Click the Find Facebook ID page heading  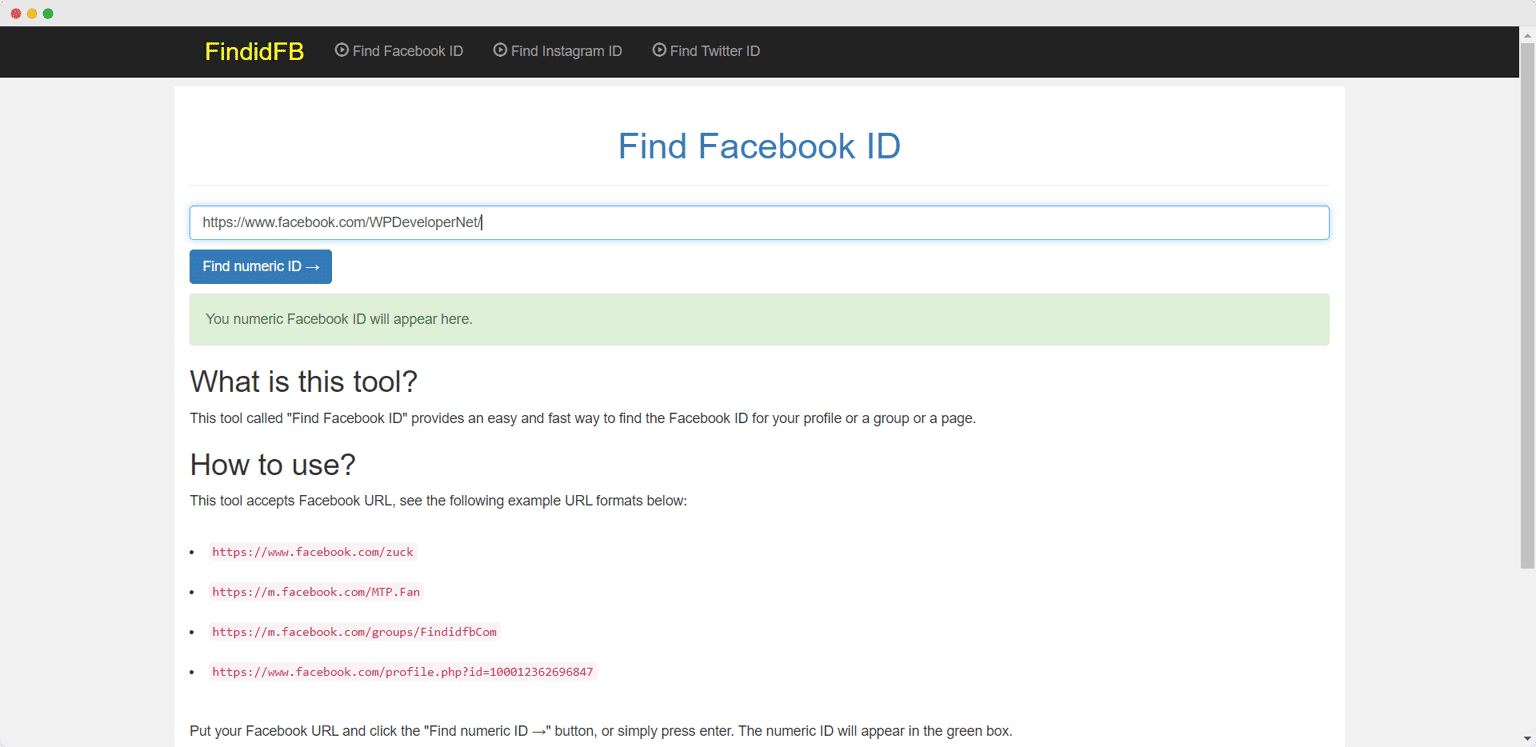pos(759,146)
